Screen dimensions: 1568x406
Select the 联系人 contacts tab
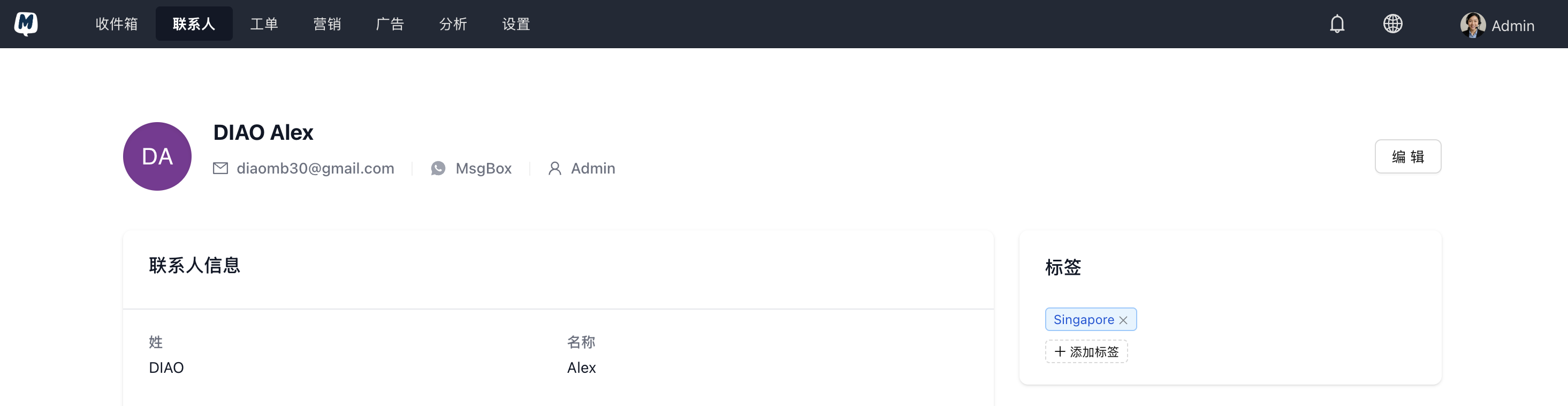click(x=194, y=24)
